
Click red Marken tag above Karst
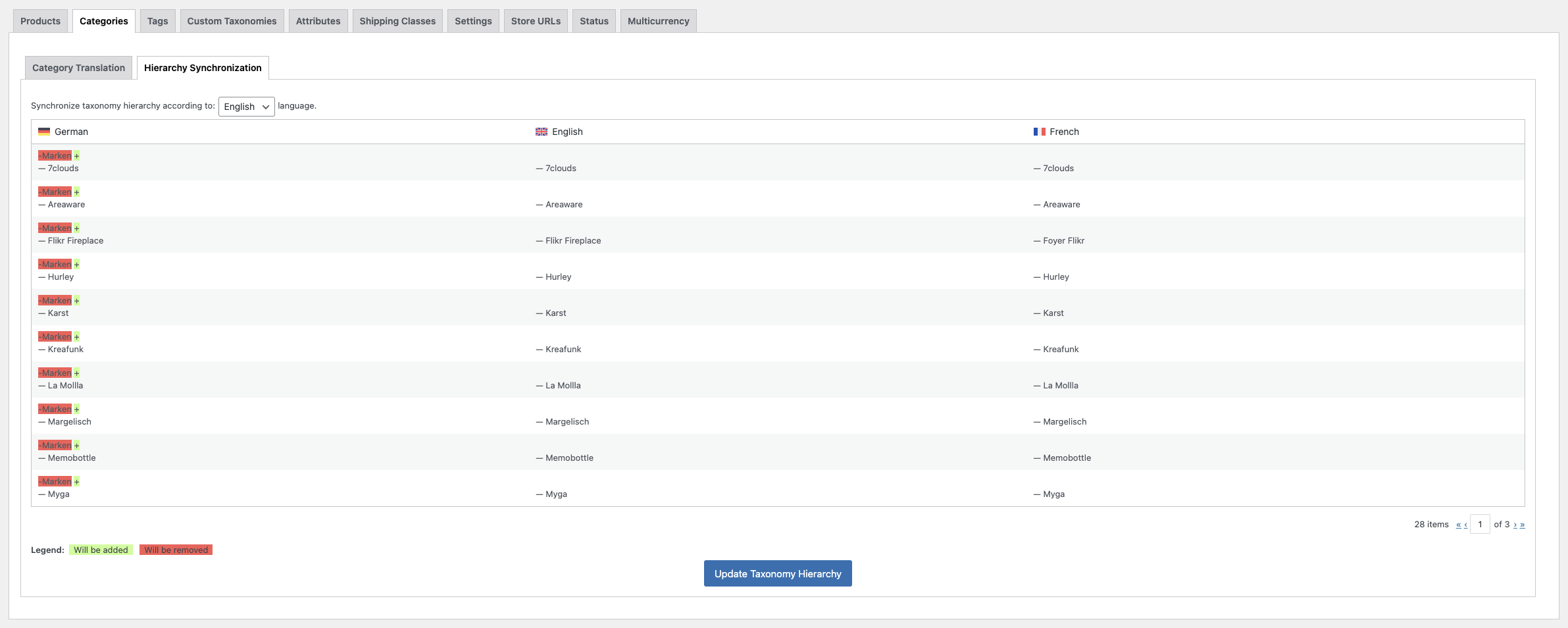click(55, 301)
